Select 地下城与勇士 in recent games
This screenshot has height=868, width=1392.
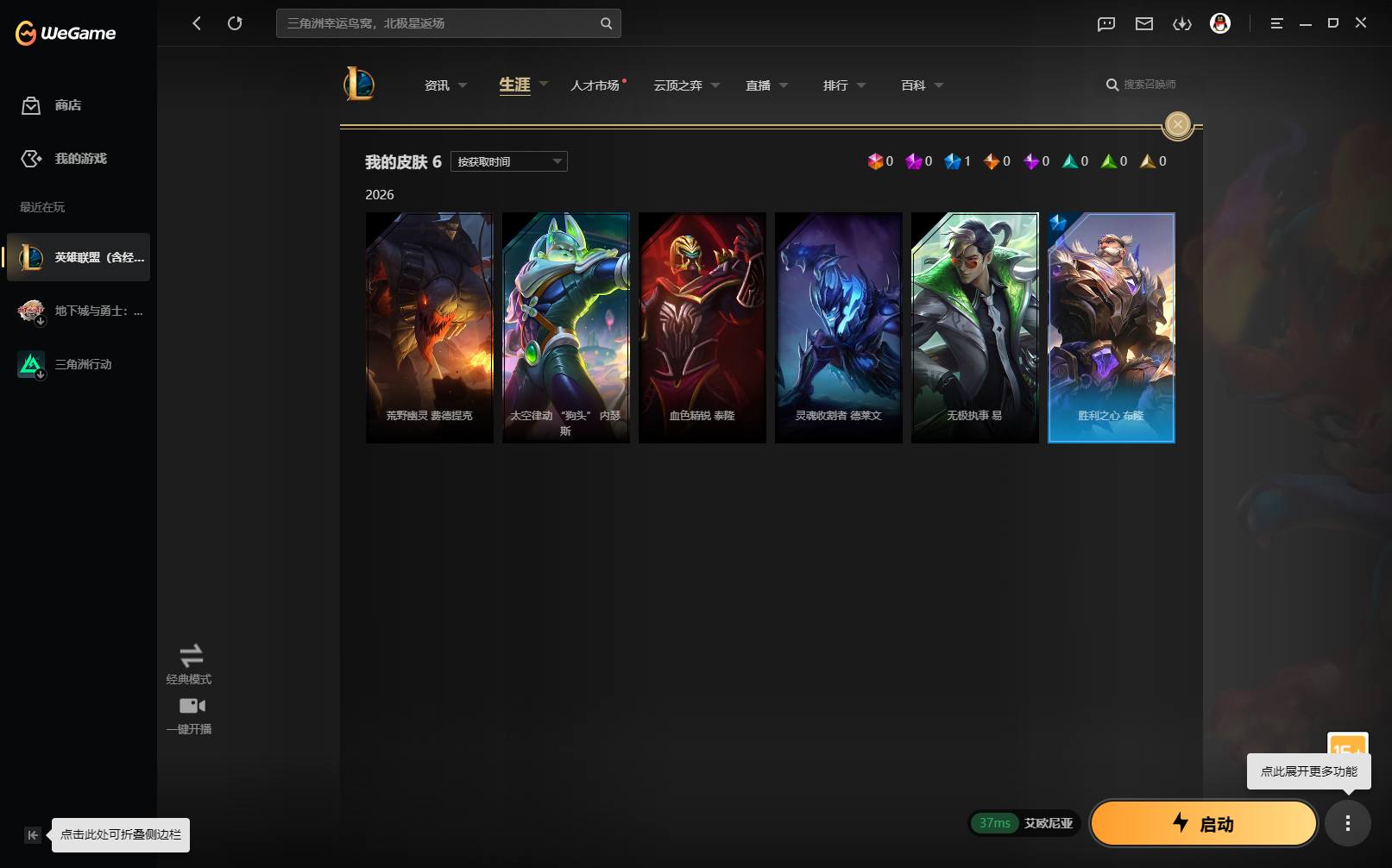[x=79, y=311]
